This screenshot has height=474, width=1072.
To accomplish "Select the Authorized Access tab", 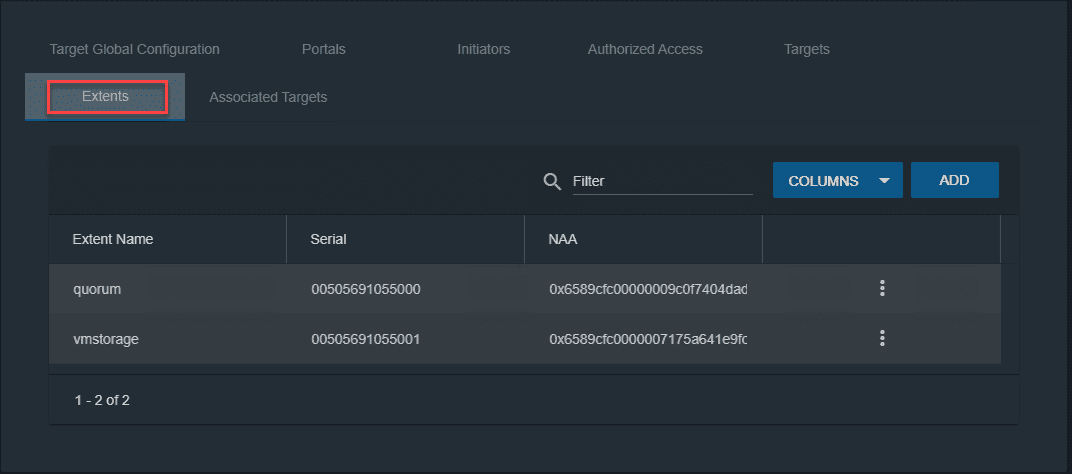I will pos(645,49).
